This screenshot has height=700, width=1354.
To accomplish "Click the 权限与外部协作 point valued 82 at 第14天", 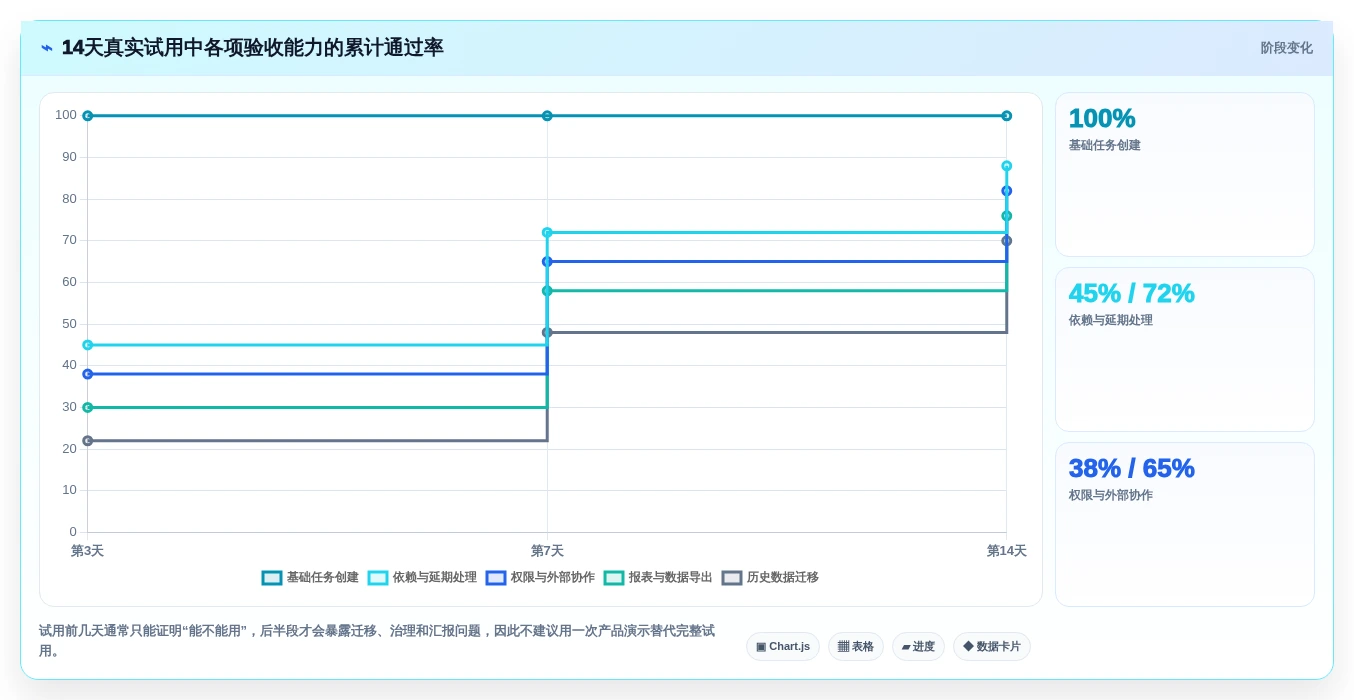I will [x=1006, y=191].
